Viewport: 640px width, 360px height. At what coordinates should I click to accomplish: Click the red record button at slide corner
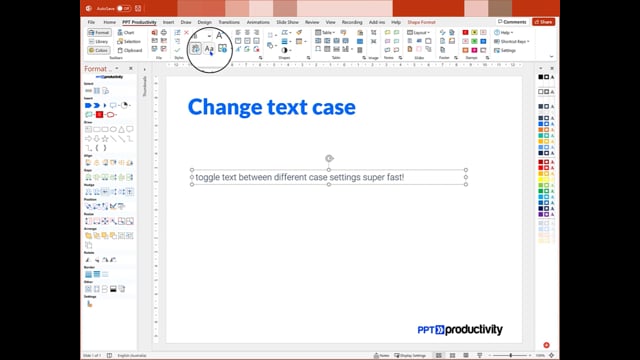point(546,345)
